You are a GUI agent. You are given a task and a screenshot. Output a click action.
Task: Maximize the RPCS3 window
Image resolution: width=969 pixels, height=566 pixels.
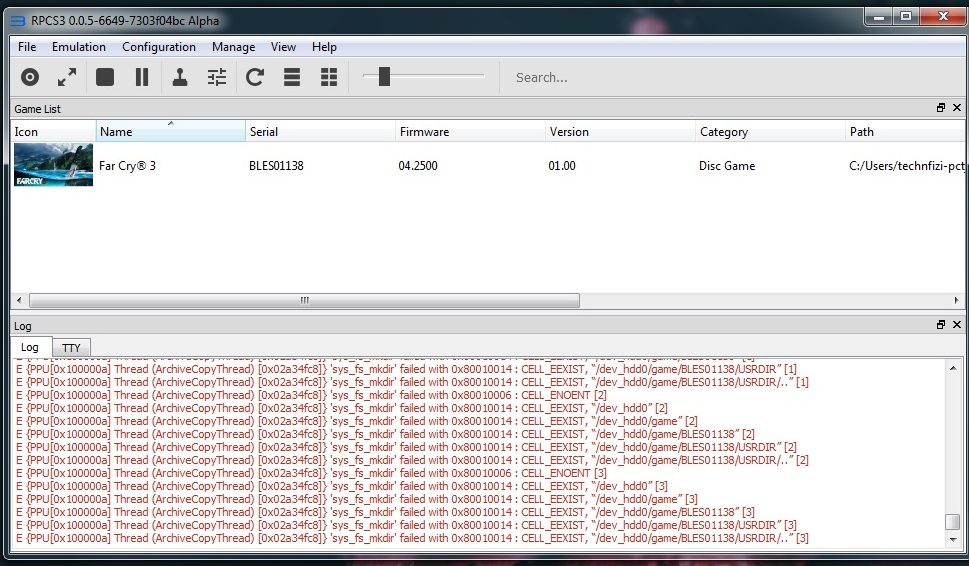(906, 17)
